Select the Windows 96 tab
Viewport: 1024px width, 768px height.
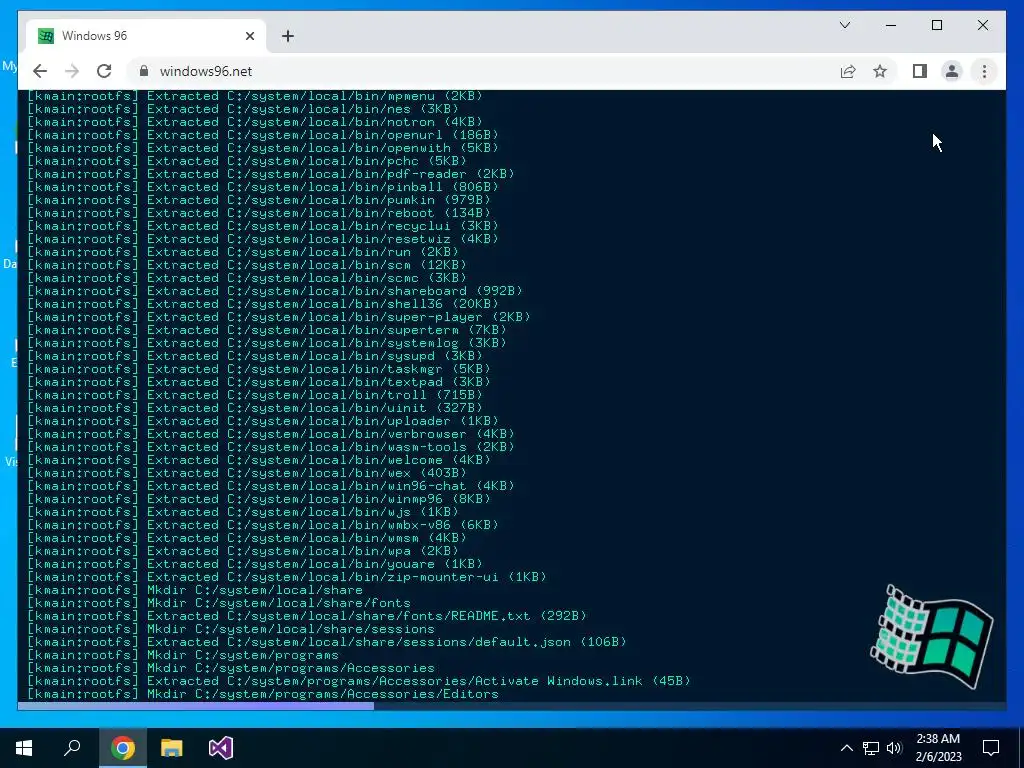click(146, 36)
